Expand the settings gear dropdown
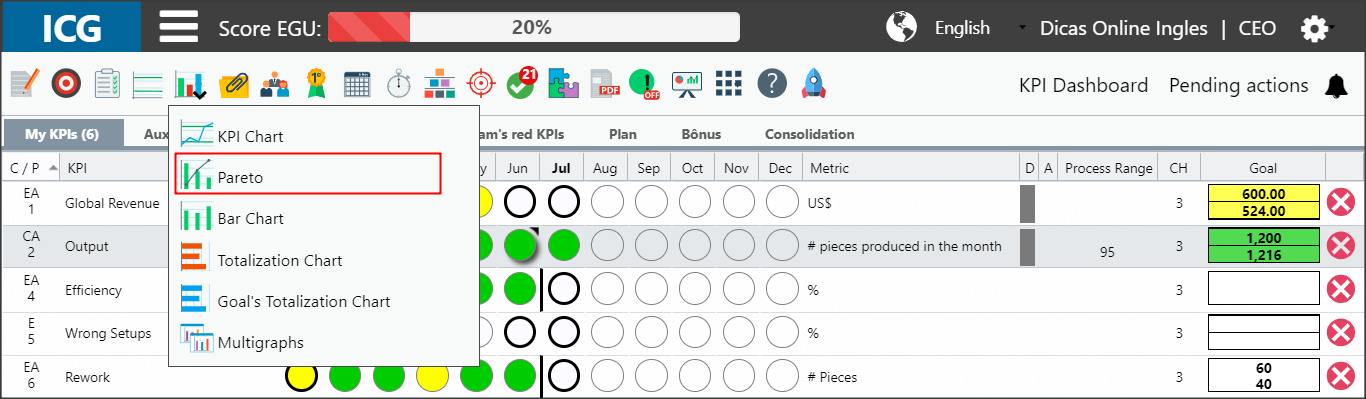This screenshot has height=399, width=1366. (1316, 28)
